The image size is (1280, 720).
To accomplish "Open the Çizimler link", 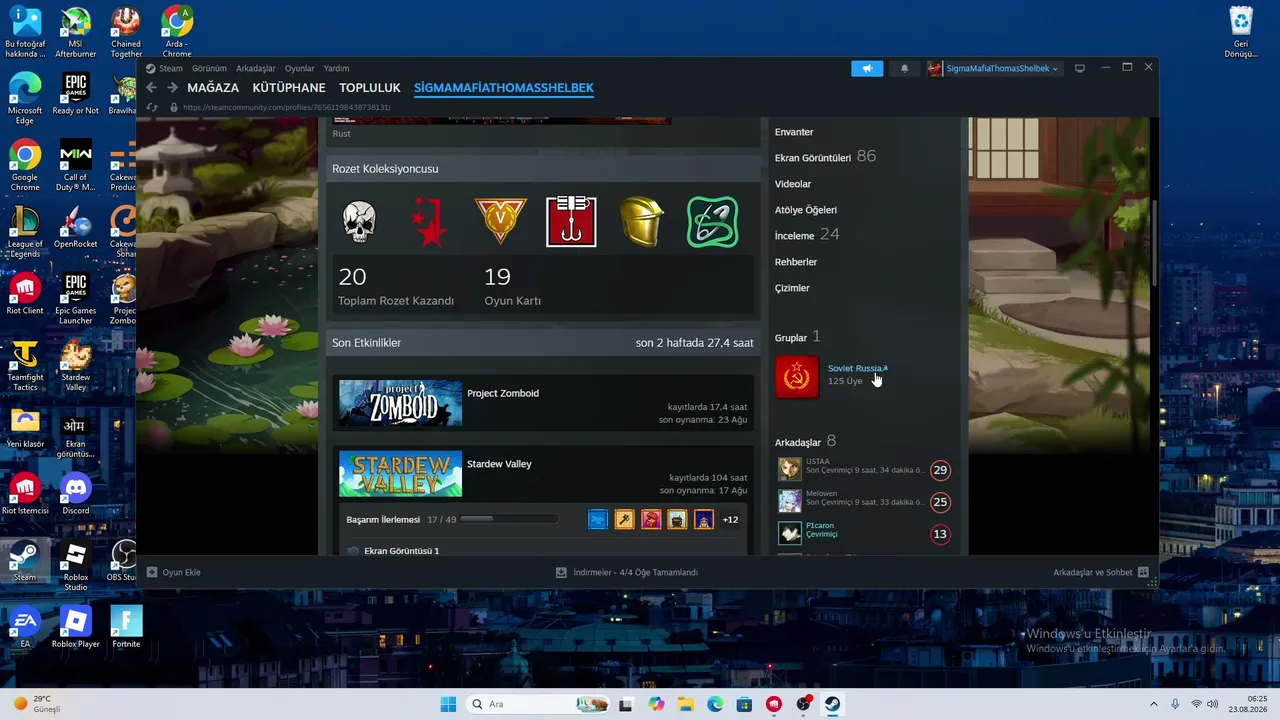I will (x=792, y=288).
